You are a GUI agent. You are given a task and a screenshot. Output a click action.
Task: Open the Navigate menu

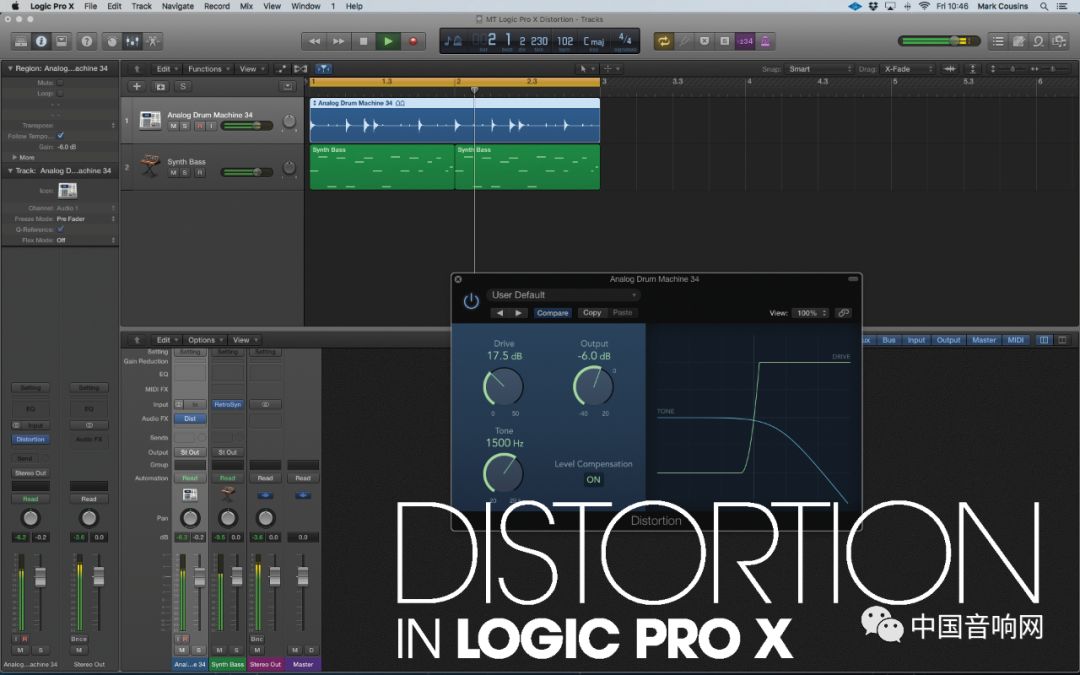pos(178,6)
